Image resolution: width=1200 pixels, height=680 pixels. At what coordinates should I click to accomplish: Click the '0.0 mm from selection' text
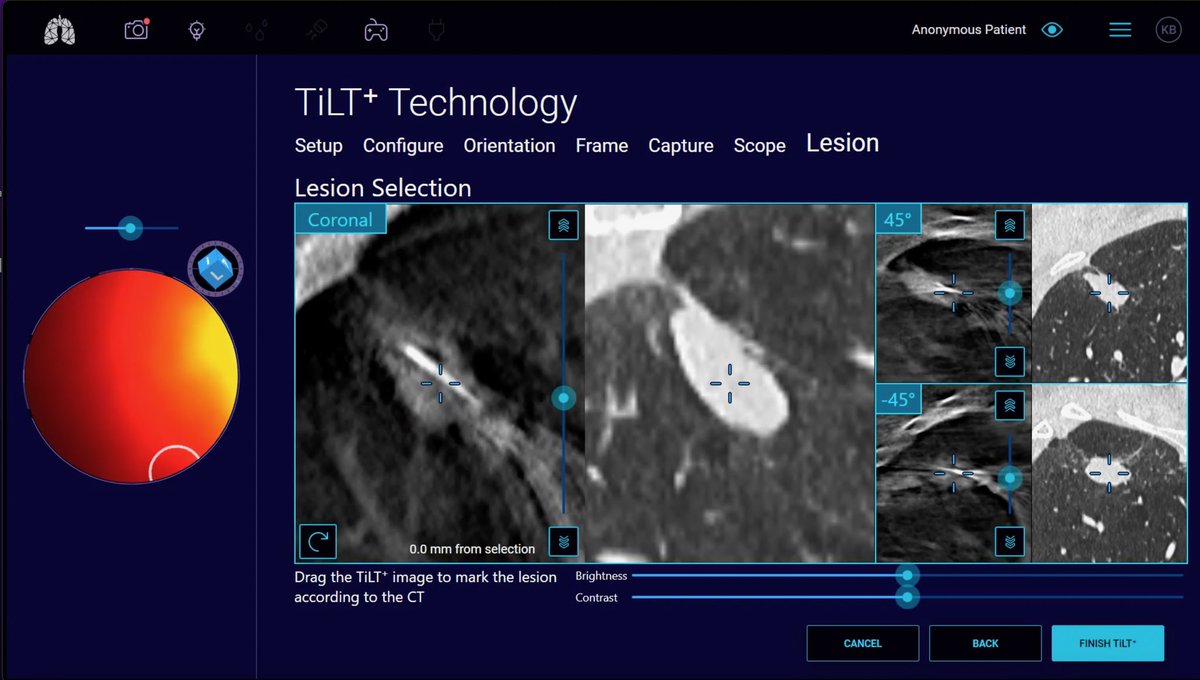472,549
